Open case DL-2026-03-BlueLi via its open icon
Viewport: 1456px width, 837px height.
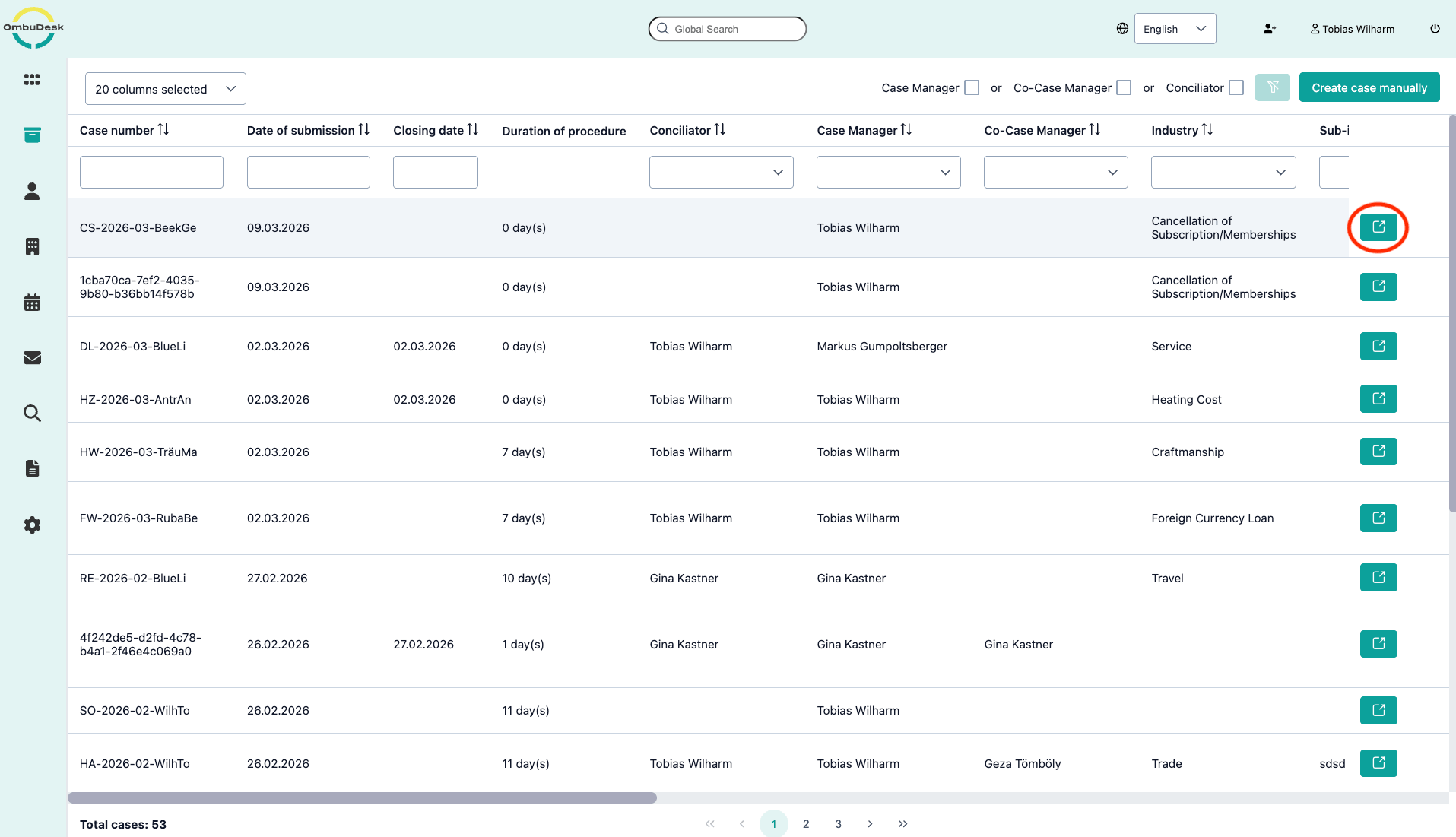(1378, 346)
